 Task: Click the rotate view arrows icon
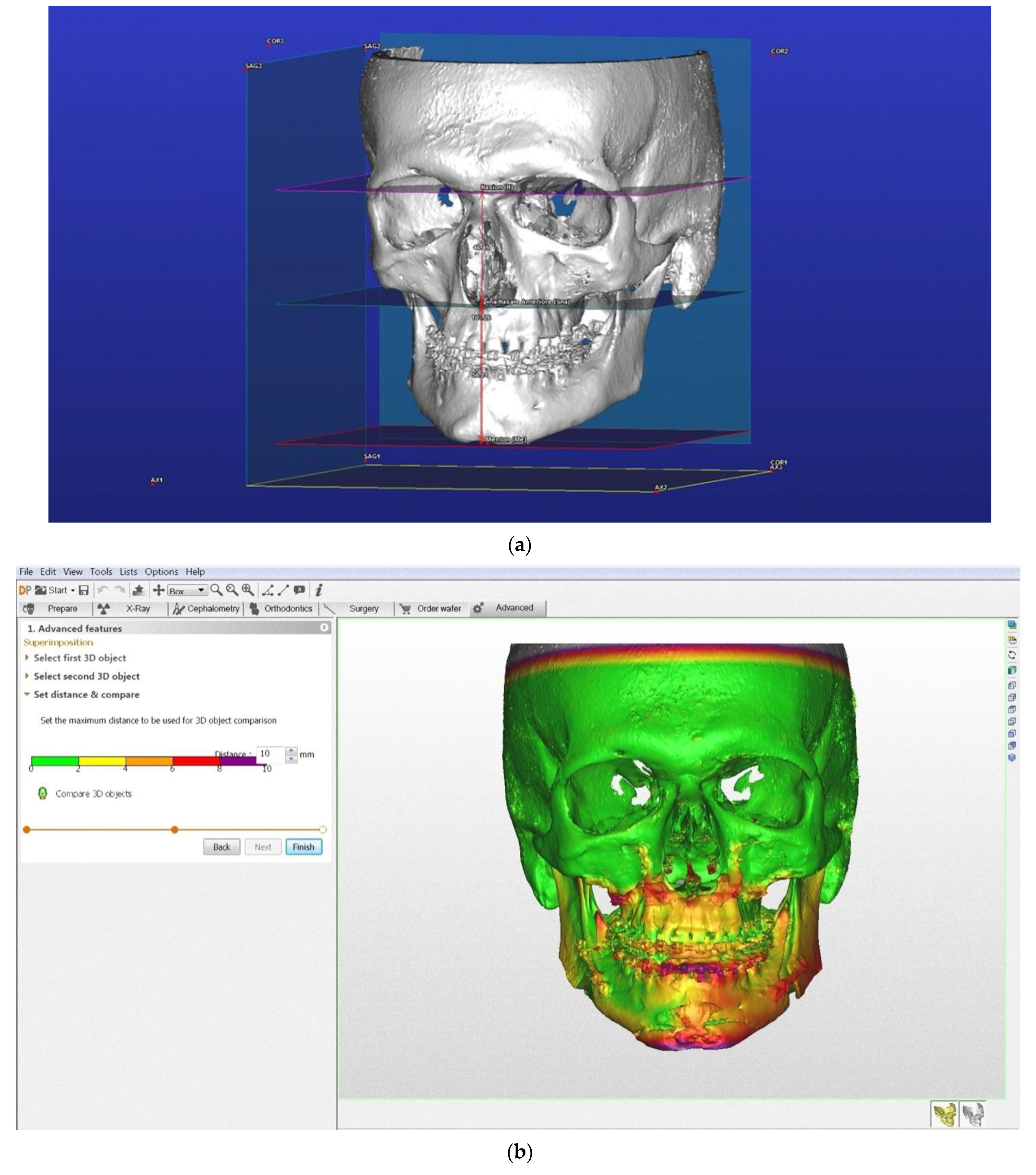coord(1012,655)
